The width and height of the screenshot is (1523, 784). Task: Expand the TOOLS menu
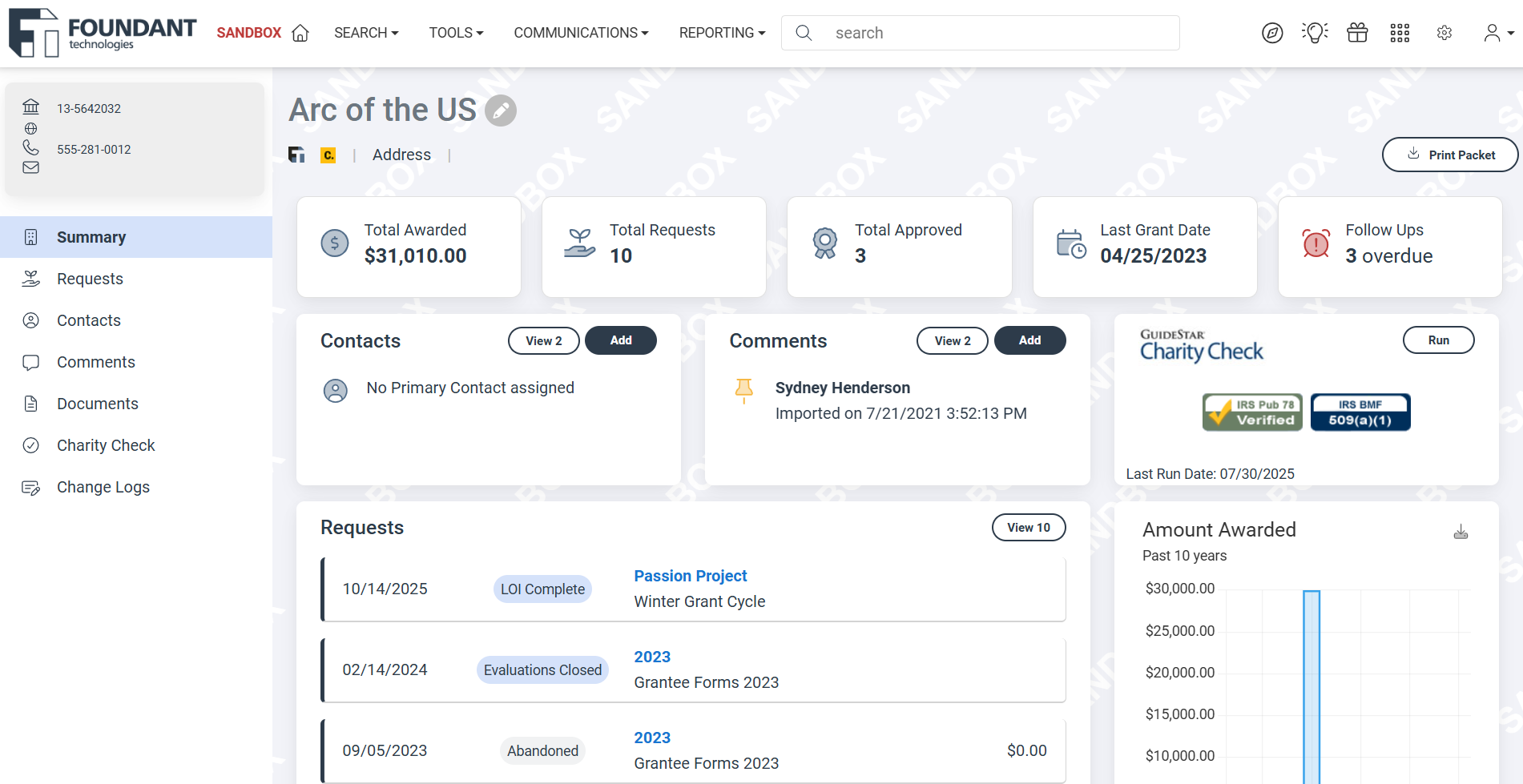coord(456,33)
